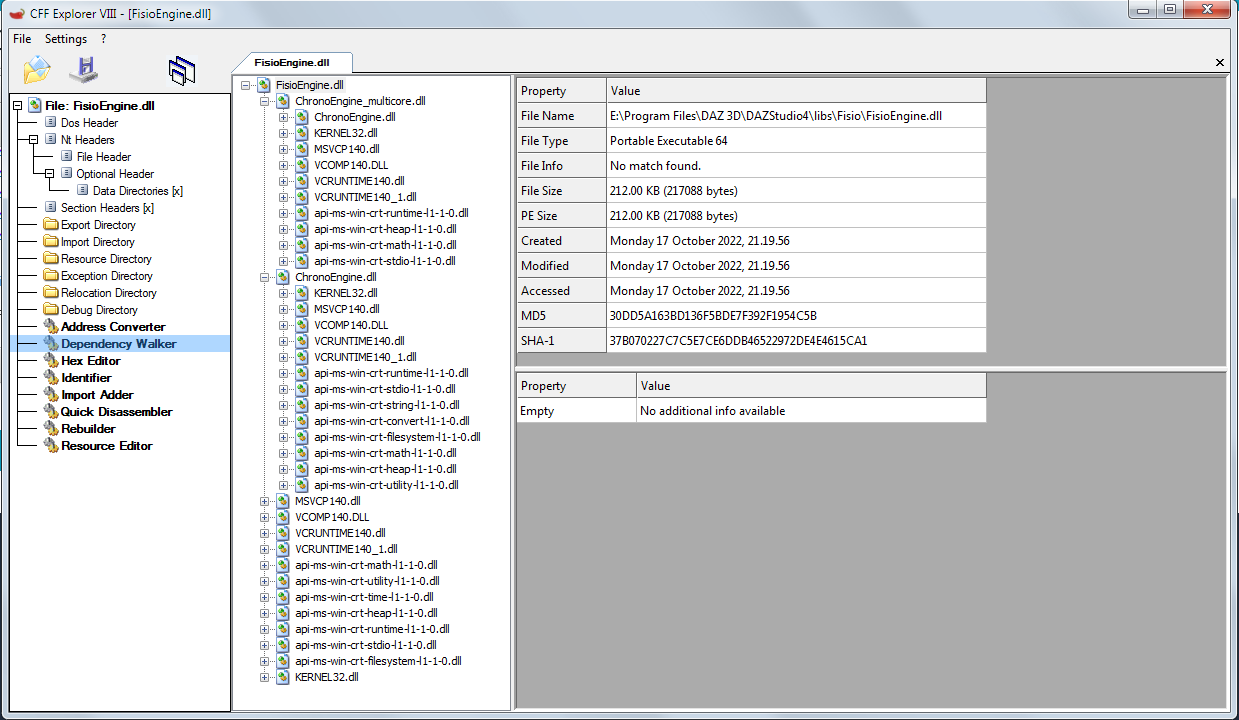Screen dimensions: 1239x720
Task: Click the Data Directories page icon
Action: pos(83,190)
